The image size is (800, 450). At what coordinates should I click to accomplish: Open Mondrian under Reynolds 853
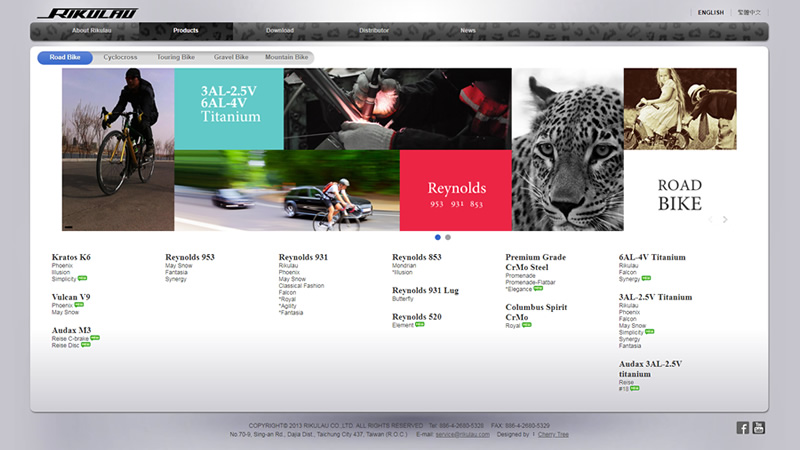tap(404, 265)
